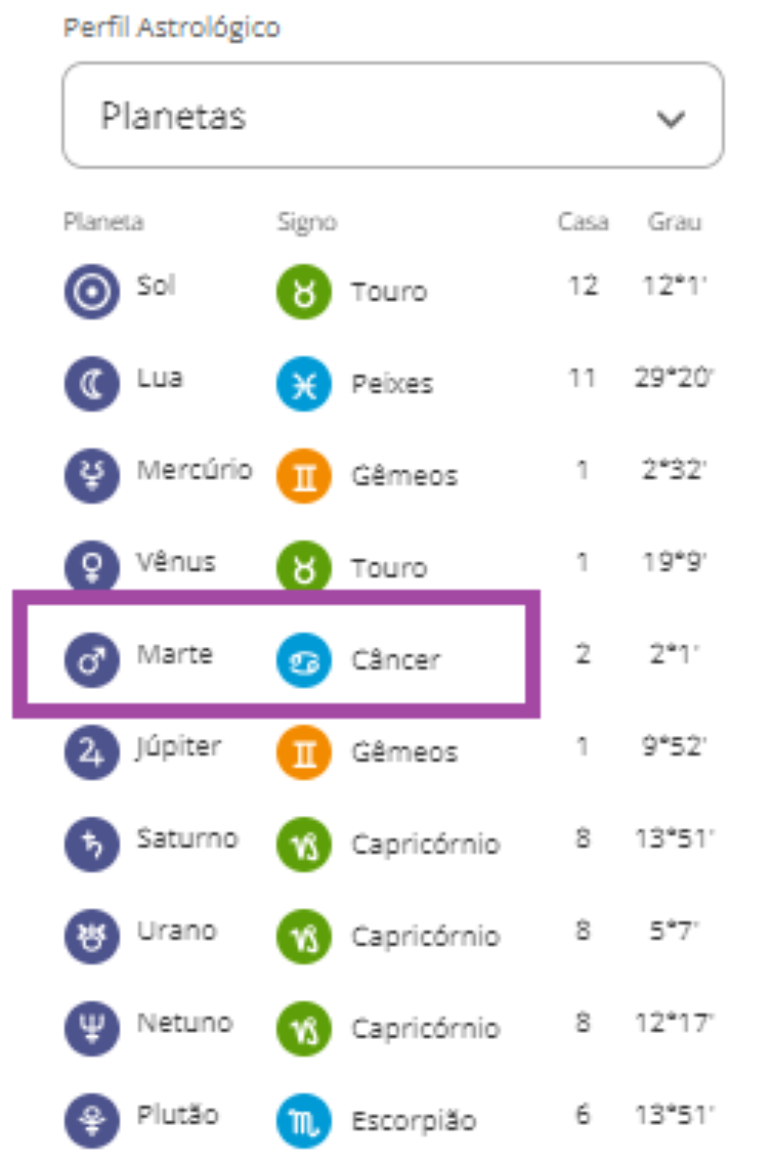This screenshot has width=774, height=1164.
Task: Click the Vênus planet symbol icon
Action: point(92,566)
